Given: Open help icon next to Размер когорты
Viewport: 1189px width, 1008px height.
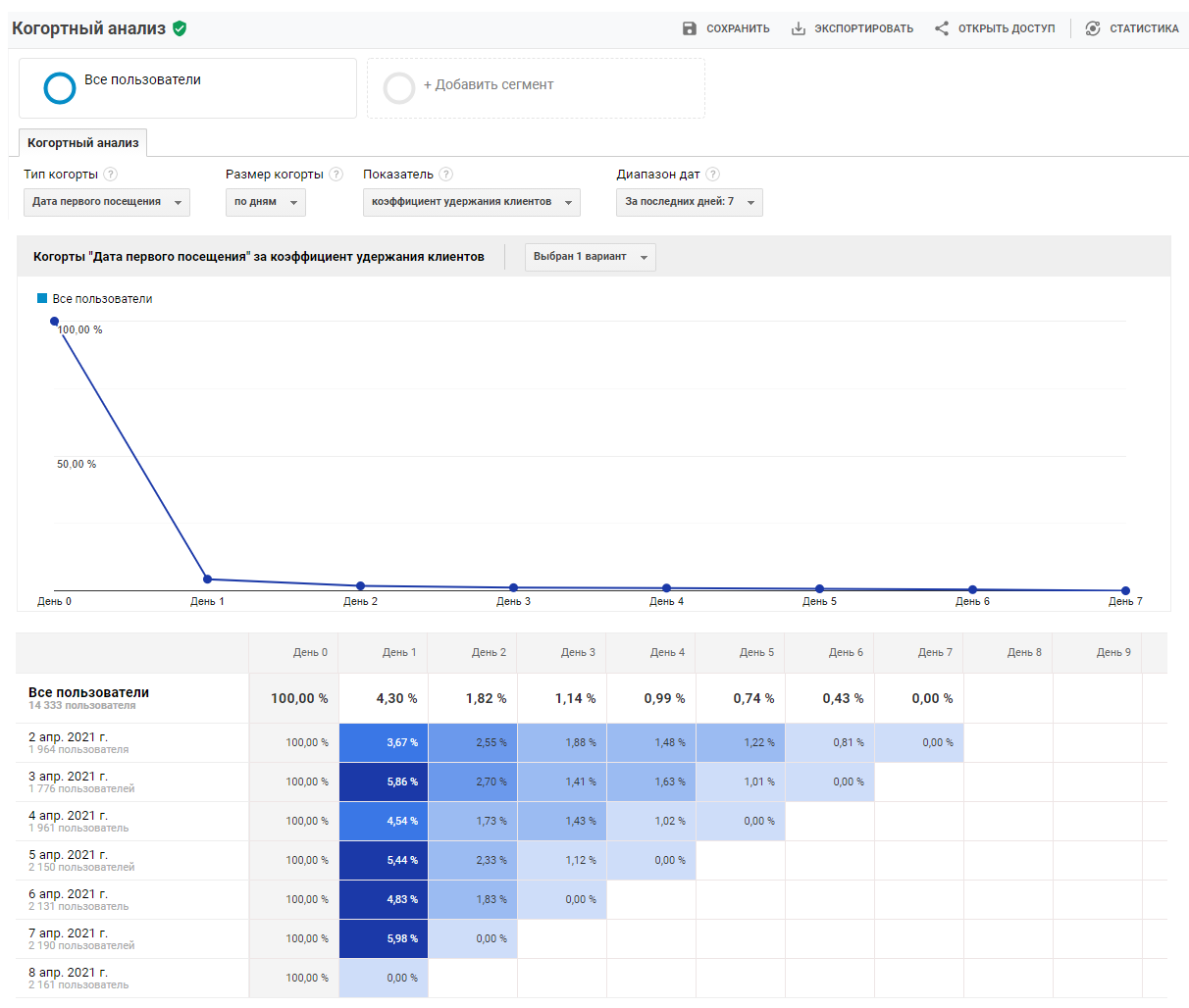Looking at the screenshot, I should 336,174.
